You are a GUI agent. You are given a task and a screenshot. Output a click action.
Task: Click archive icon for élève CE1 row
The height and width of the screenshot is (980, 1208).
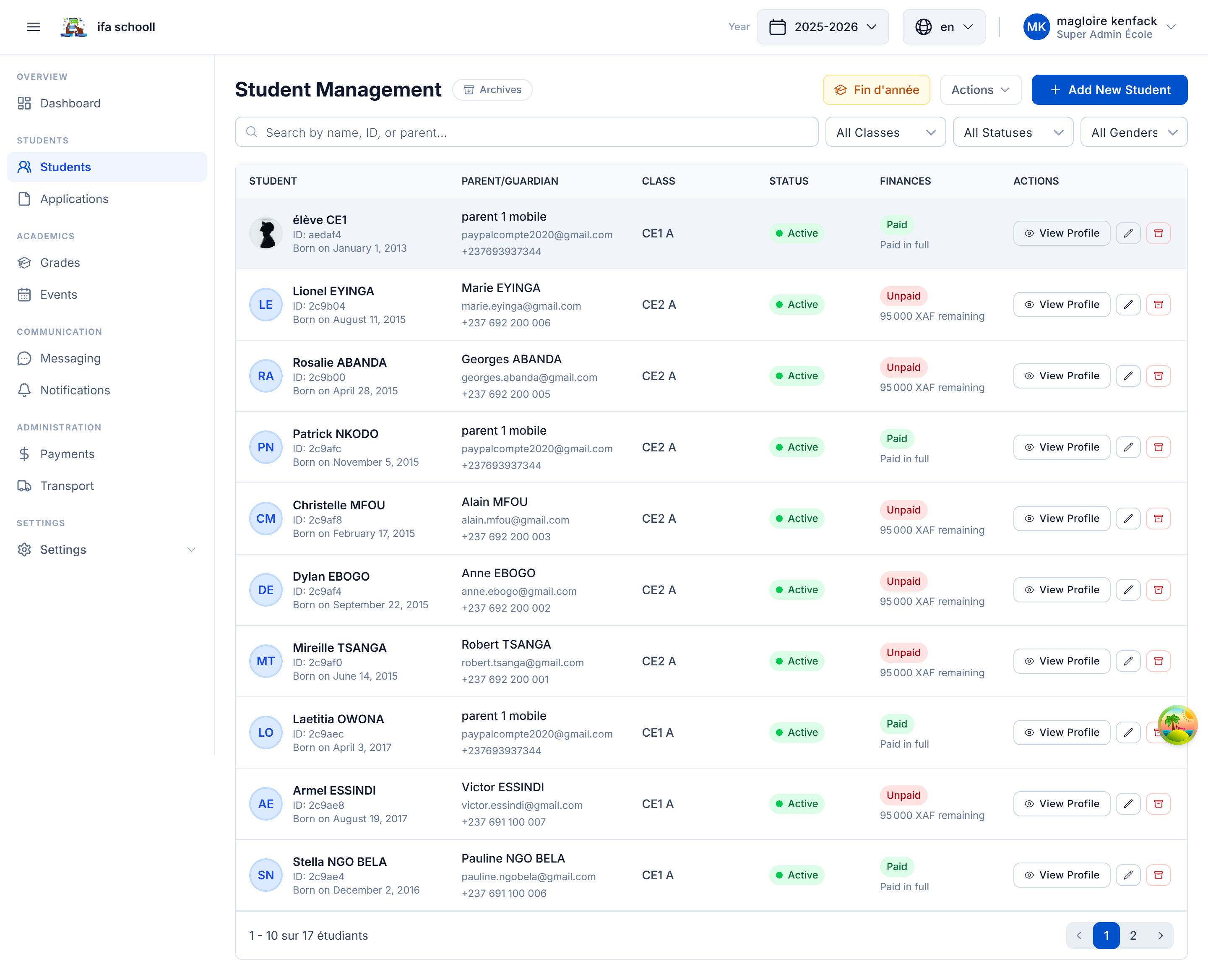coord(1158,233)
